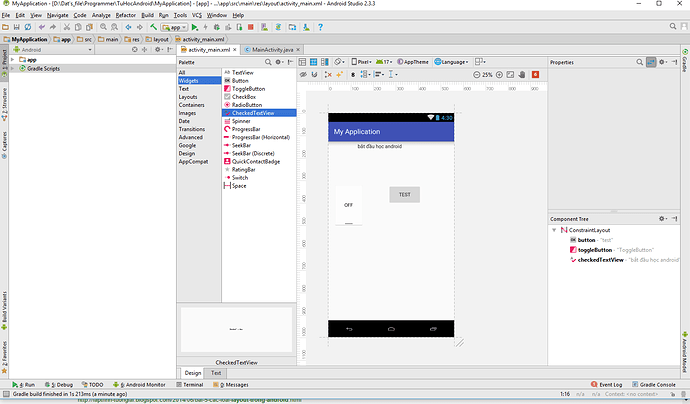Viewport: 690px width, 404px height.
Task: Select the ToggleButton widget in the design preview
Action: coord(348,206)
